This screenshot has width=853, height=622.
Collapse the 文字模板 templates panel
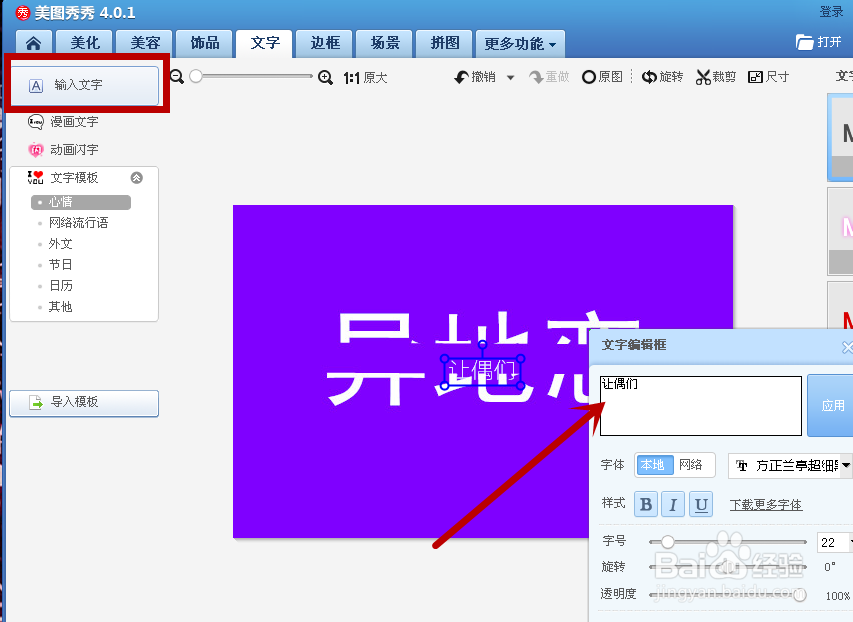pos(137,178)
